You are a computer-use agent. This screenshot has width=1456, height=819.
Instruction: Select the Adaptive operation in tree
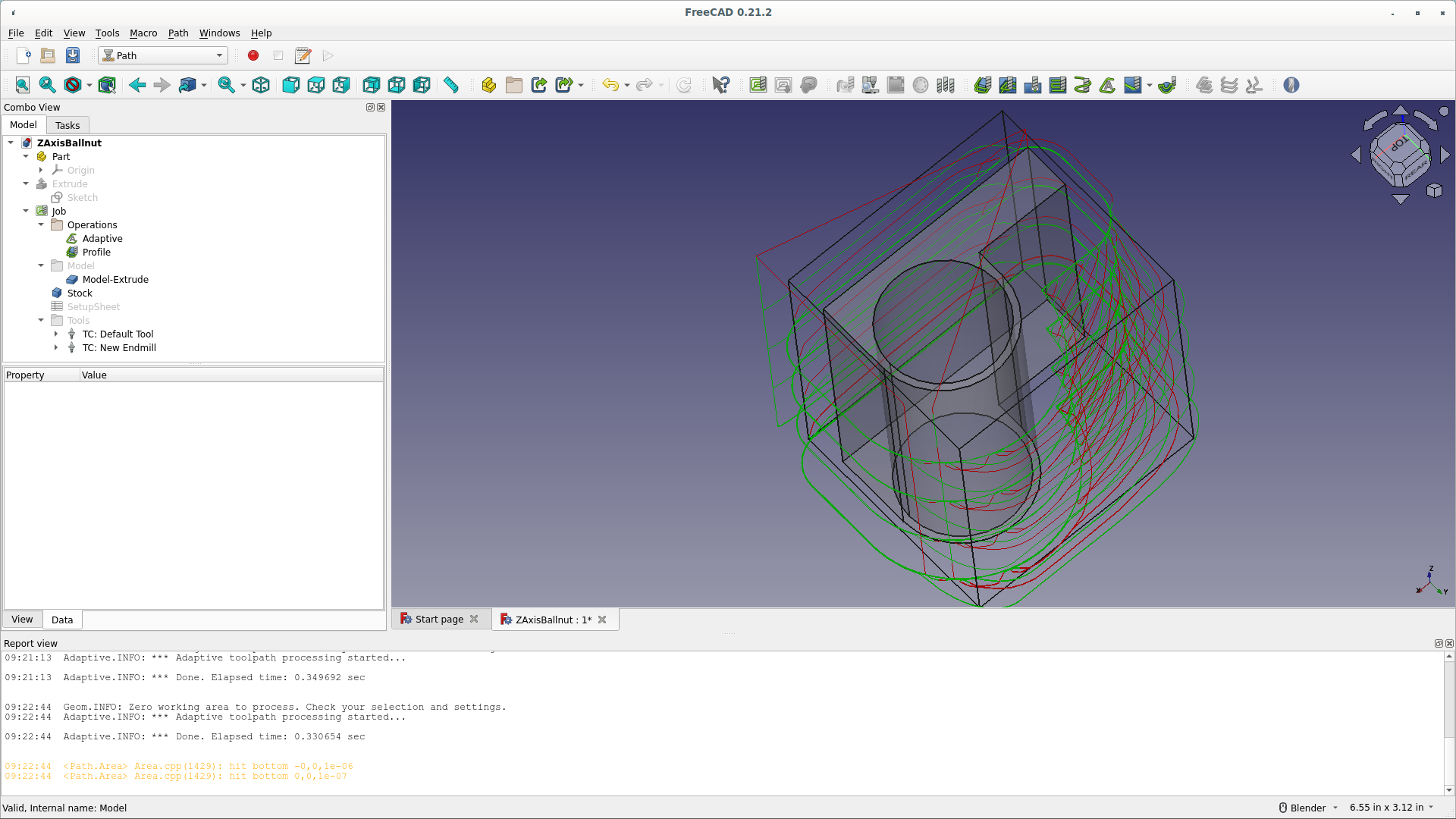click(x=102, y=238)
